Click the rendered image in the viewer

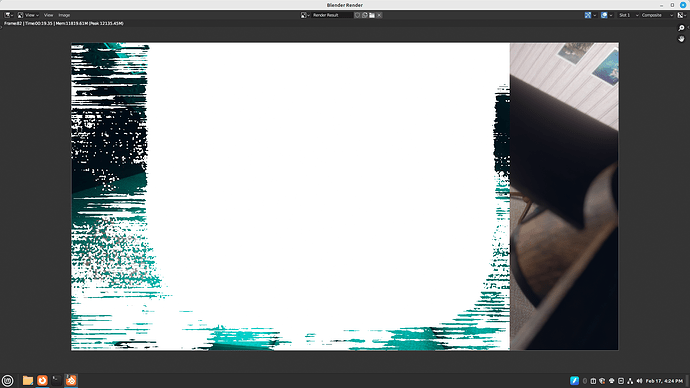[x=345, y=196]
